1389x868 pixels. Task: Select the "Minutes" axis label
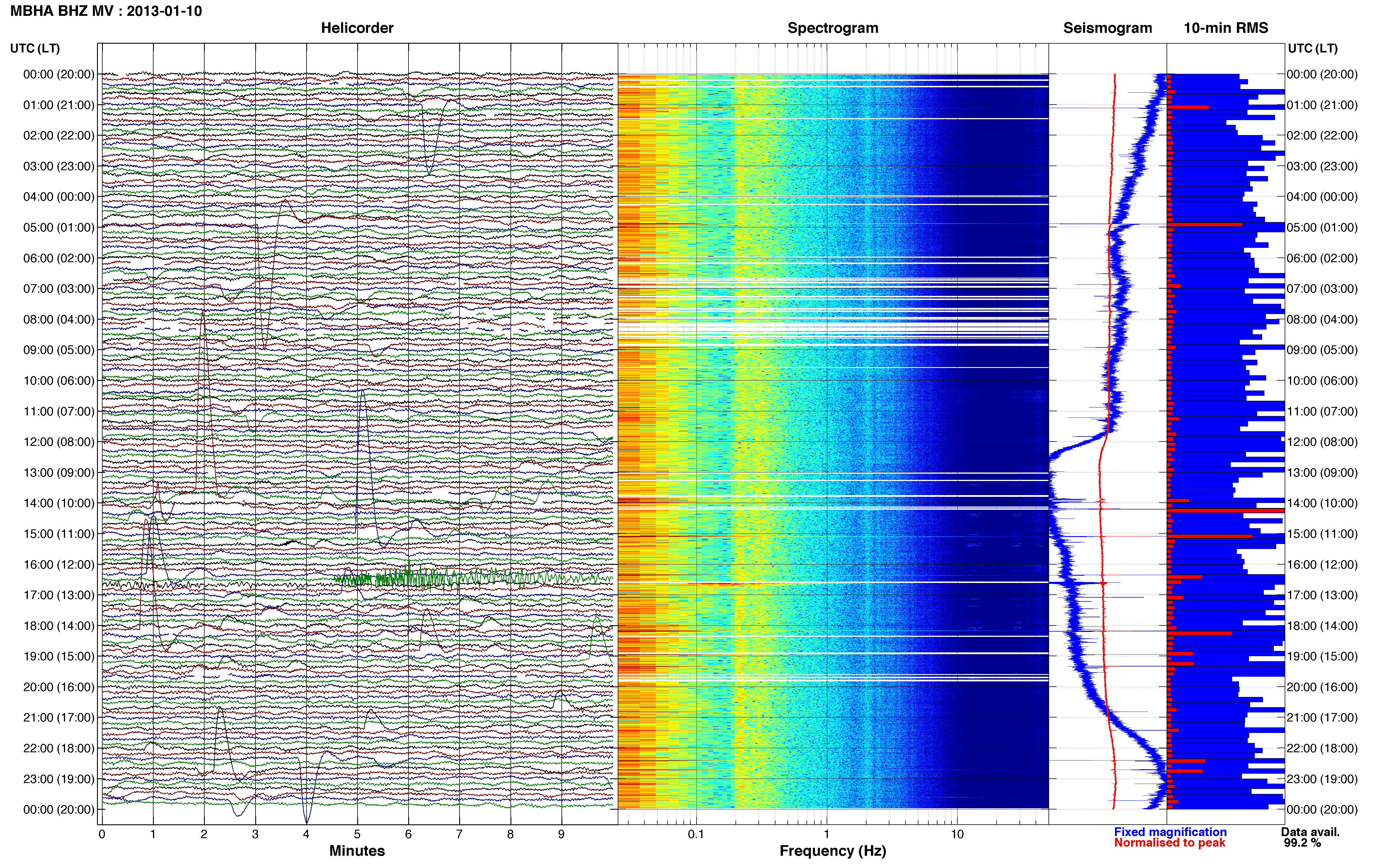[x=357, y=851]
